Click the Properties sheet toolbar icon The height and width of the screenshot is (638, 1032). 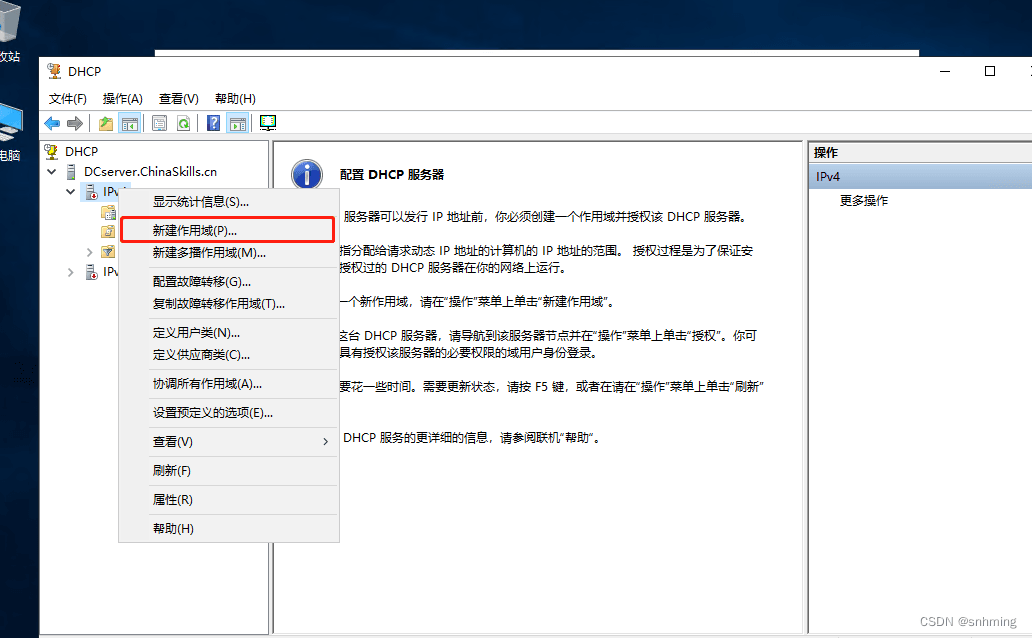click(x=159, y=123)
